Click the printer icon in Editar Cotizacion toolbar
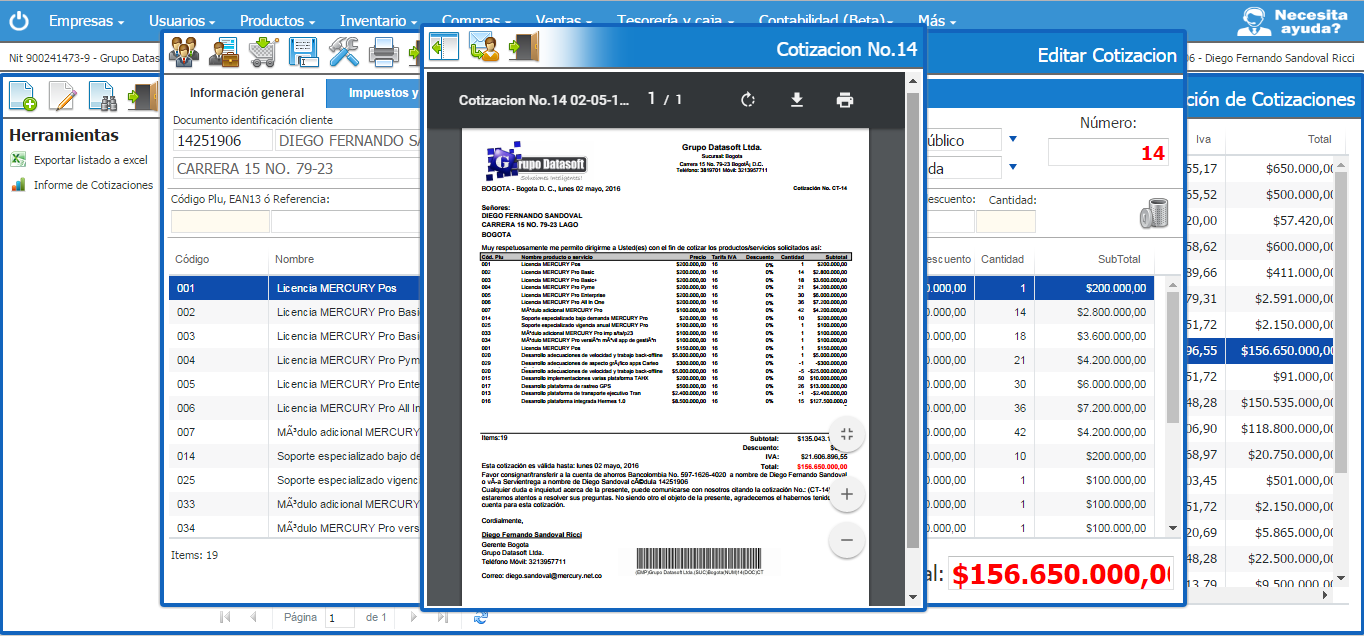 (384, 51)
